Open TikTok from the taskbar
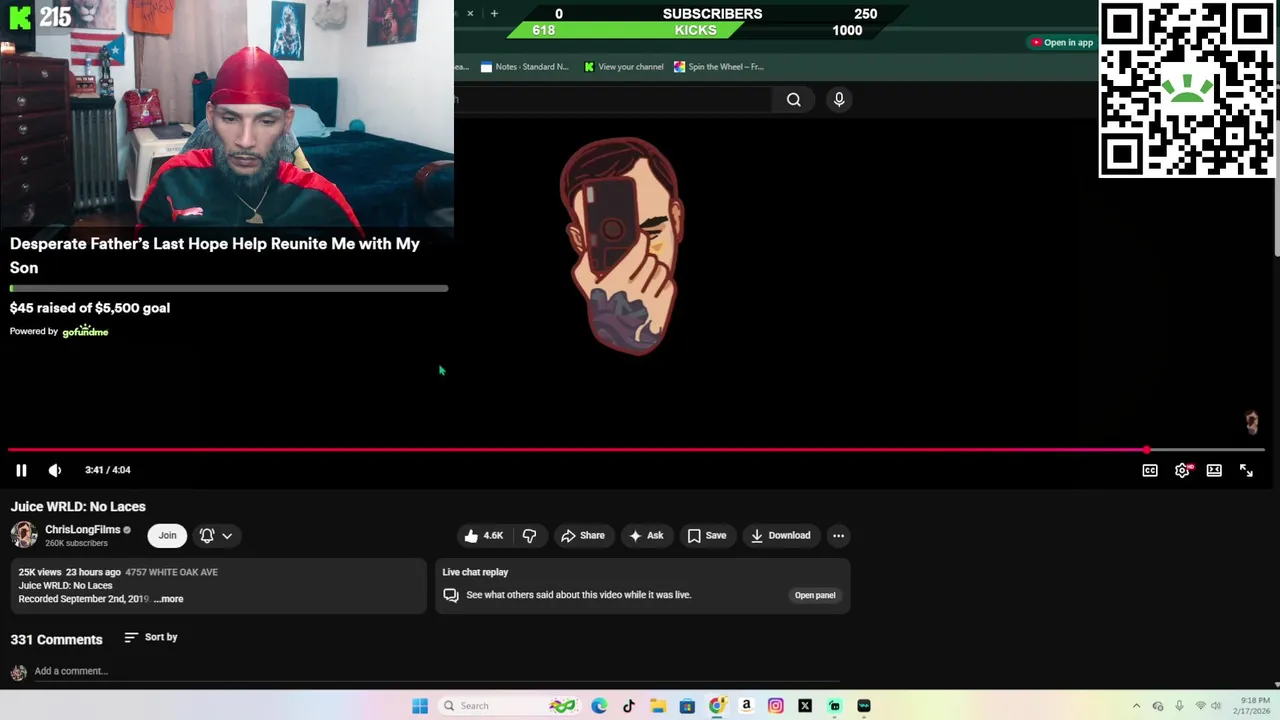 (628, 706)
